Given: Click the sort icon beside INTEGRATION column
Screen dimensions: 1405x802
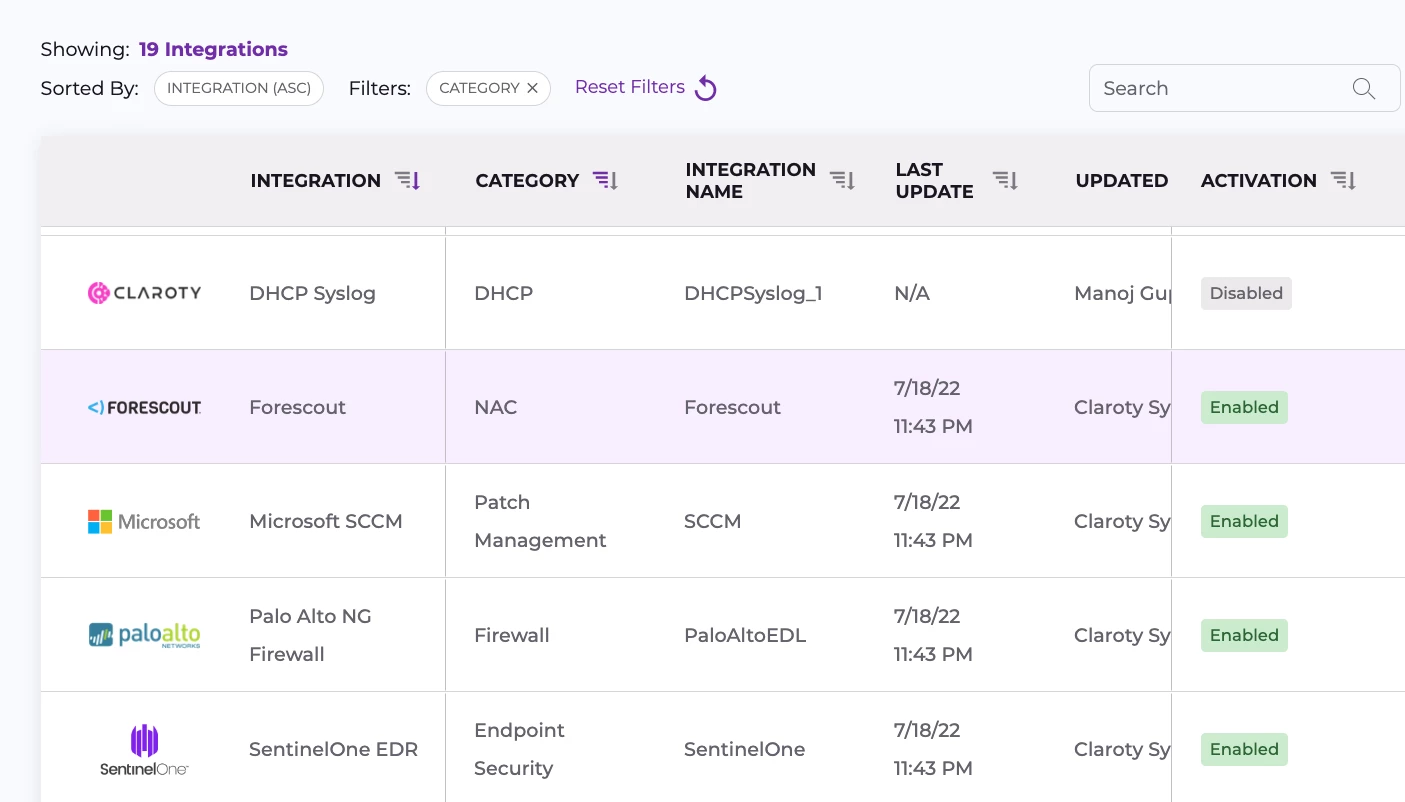Looking at the screenshot, I should 407,181.
